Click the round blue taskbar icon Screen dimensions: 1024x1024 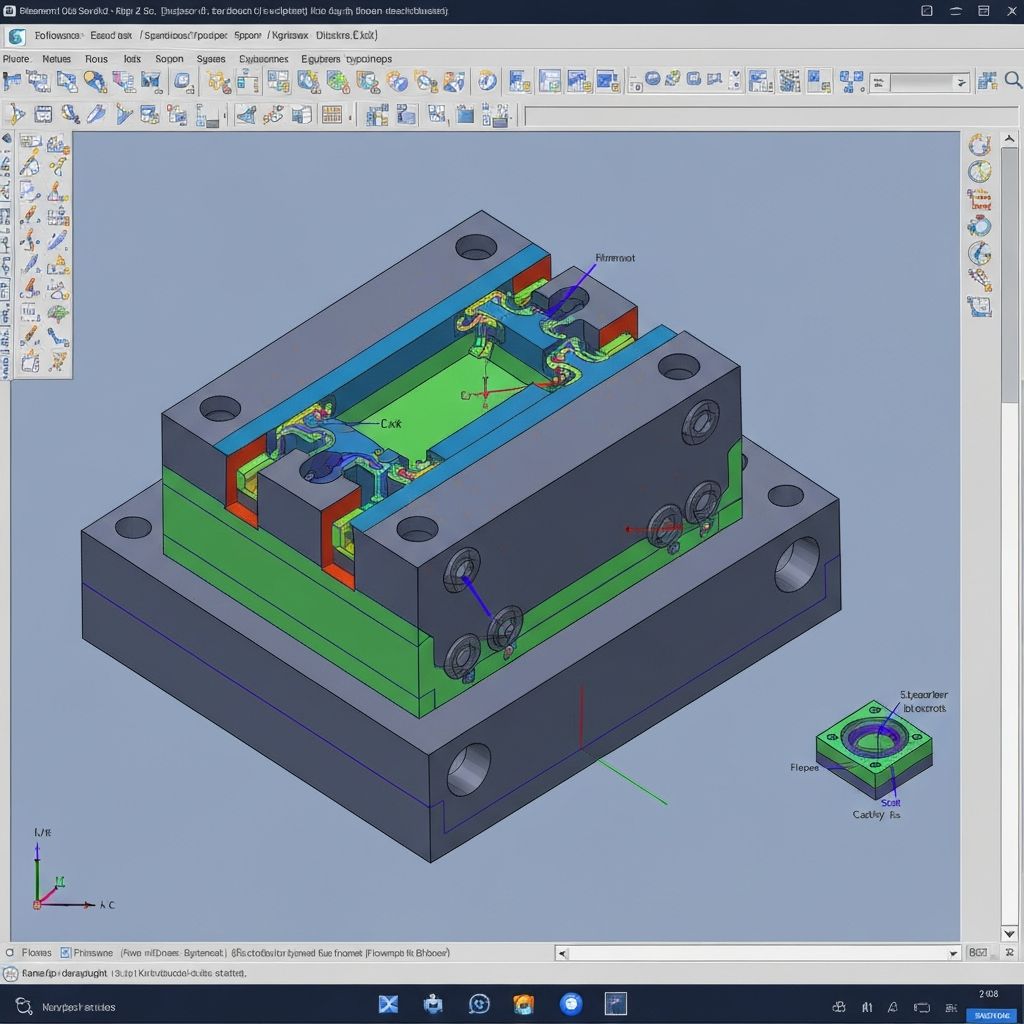[x=571, y=1004]
